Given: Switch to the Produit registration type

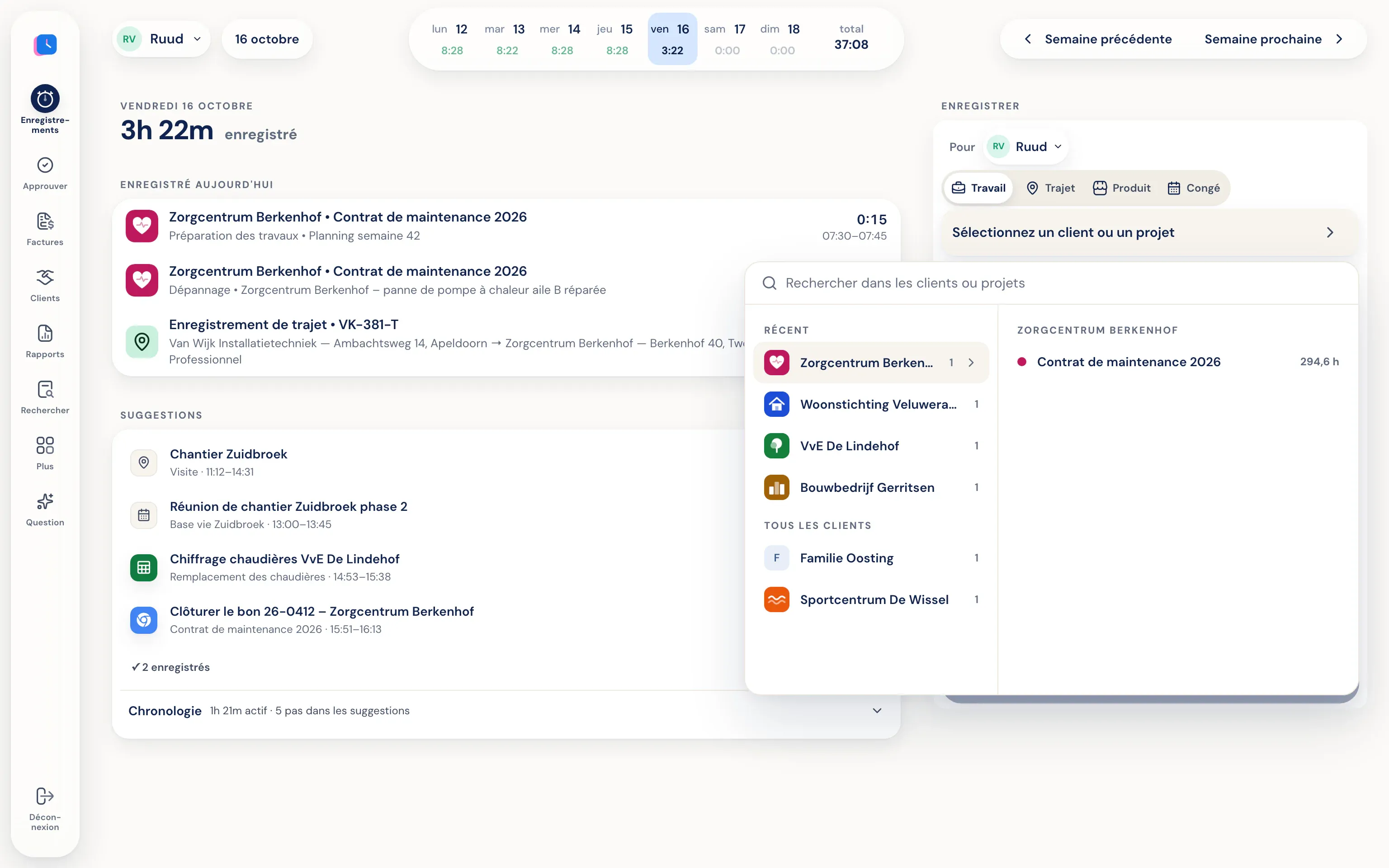Looking at the screenshot, I should pos(1121,188).
